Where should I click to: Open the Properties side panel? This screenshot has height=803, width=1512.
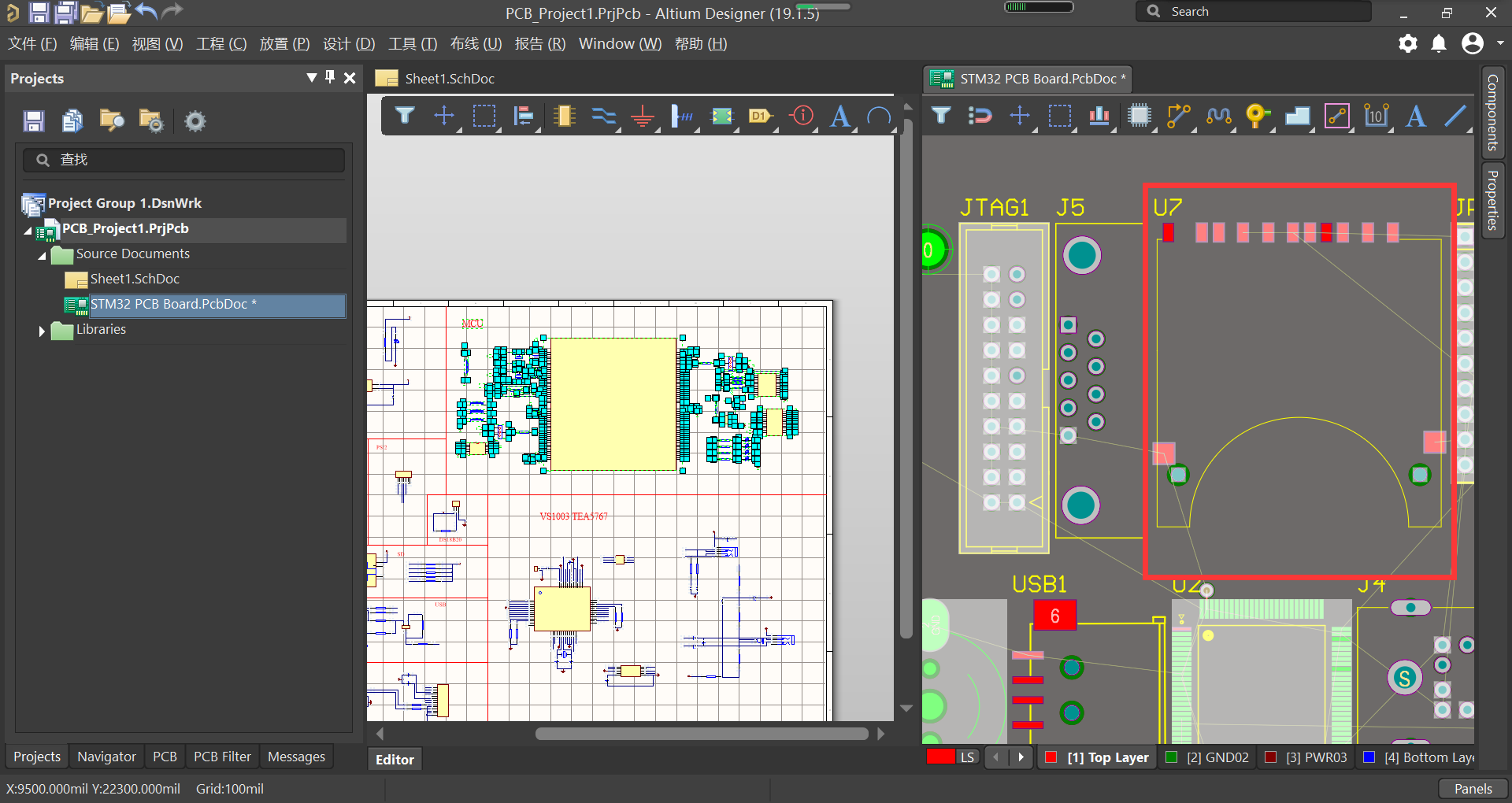1492,200
